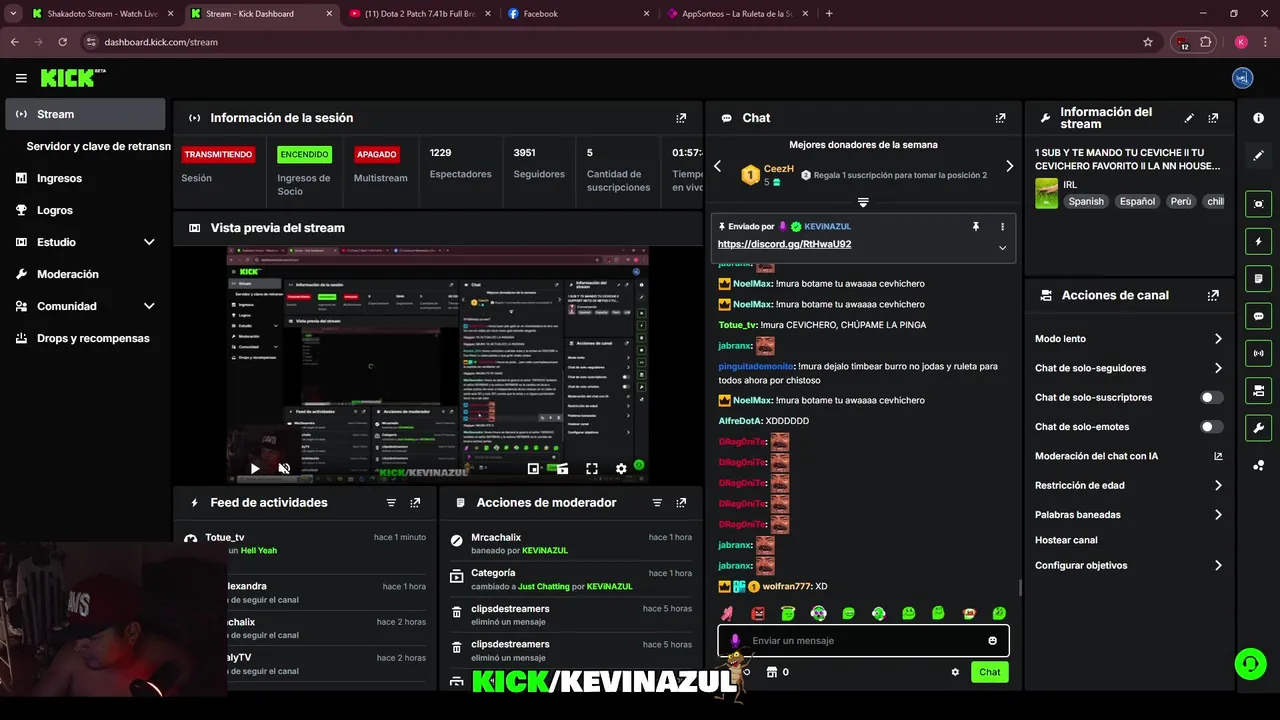
Task: Switch to the Shakadoto Stream browser tab
Action: [x=102, y=14]
